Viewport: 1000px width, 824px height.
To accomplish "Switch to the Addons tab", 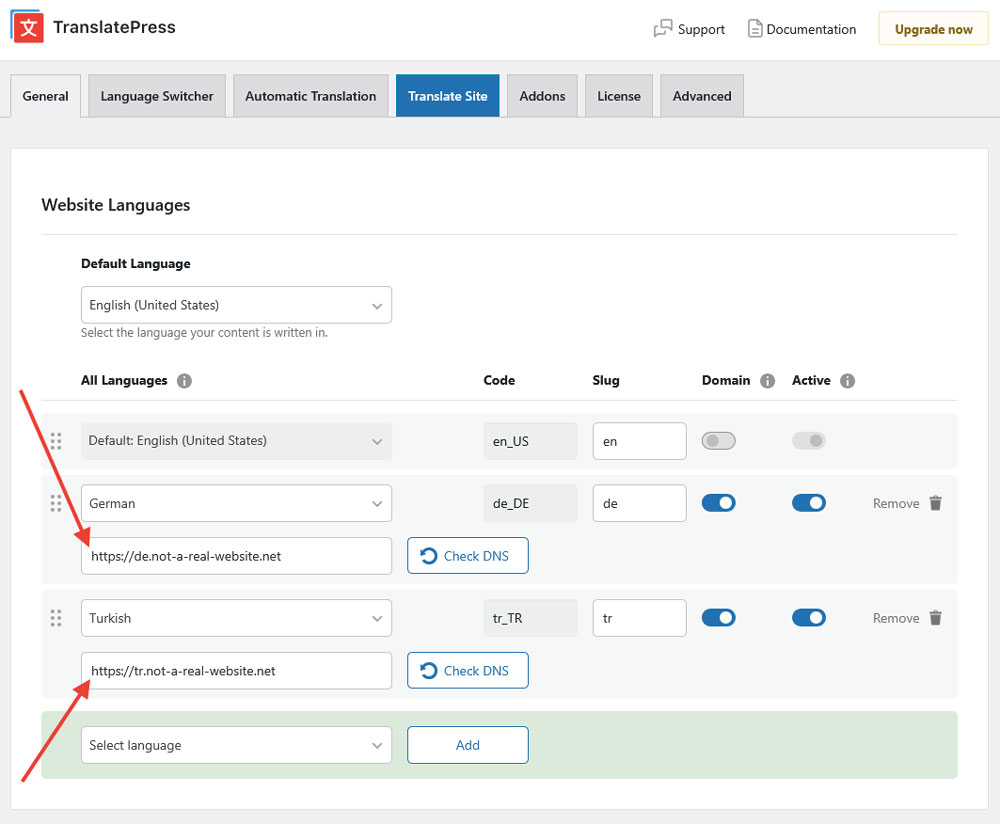I will pyautogui.click(x=542, y=95).
